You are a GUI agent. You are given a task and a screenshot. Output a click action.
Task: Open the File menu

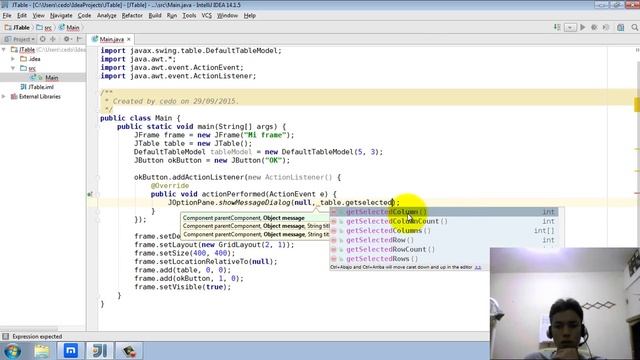point(7,16)
